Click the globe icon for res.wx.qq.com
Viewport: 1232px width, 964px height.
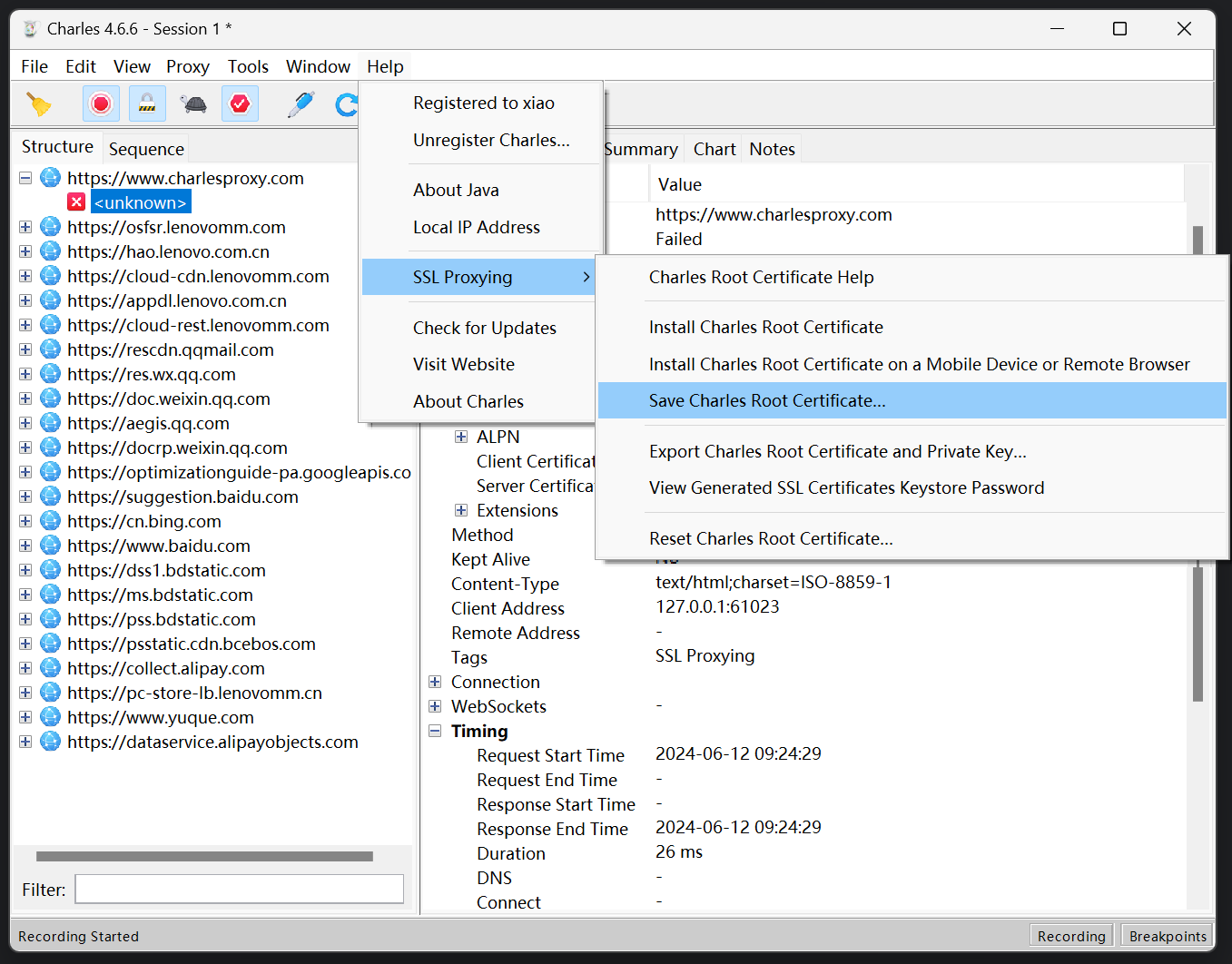[x=51, y=374]
